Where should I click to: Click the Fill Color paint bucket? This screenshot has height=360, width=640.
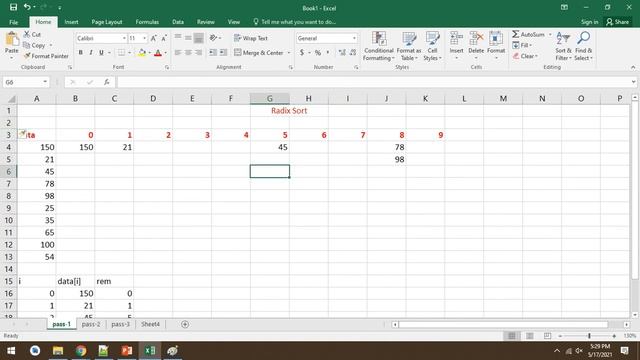pyautogui.click(x=142, y=53)
